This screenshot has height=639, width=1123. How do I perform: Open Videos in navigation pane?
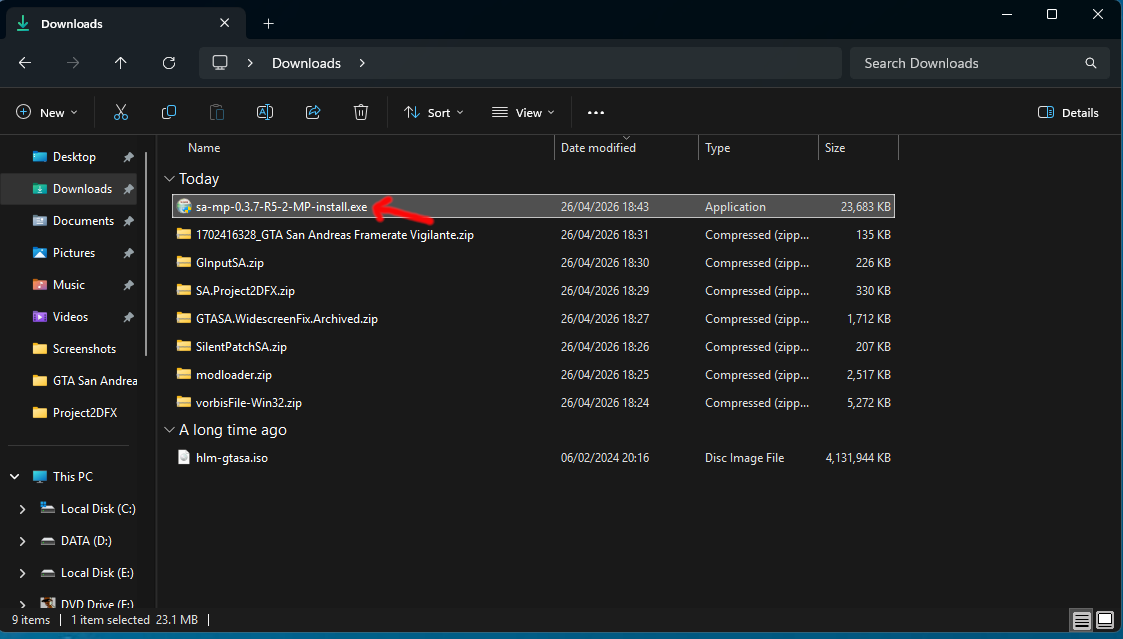click(x=68, y=317)
